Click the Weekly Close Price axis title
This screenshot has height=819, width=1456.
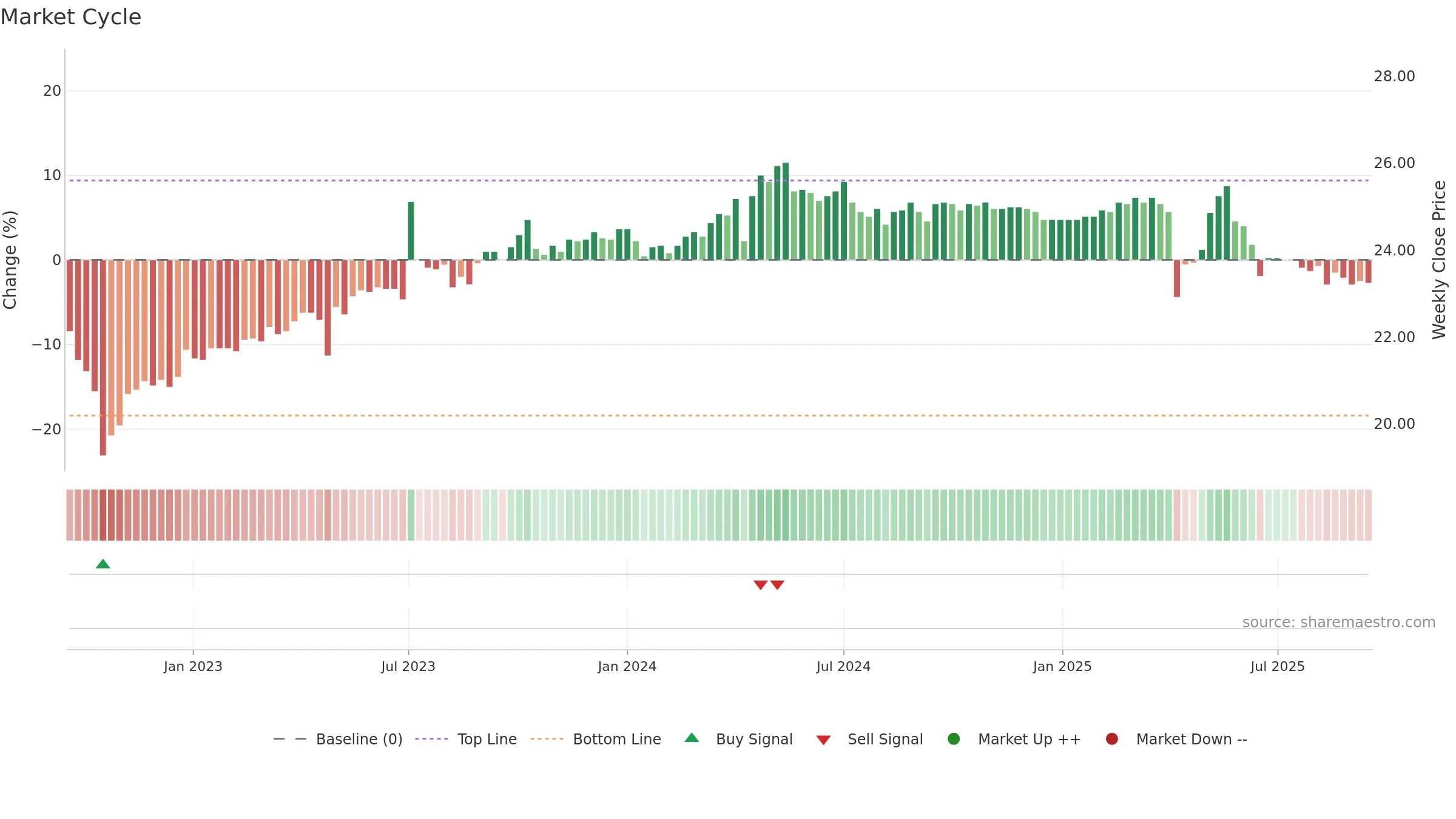1439,260
